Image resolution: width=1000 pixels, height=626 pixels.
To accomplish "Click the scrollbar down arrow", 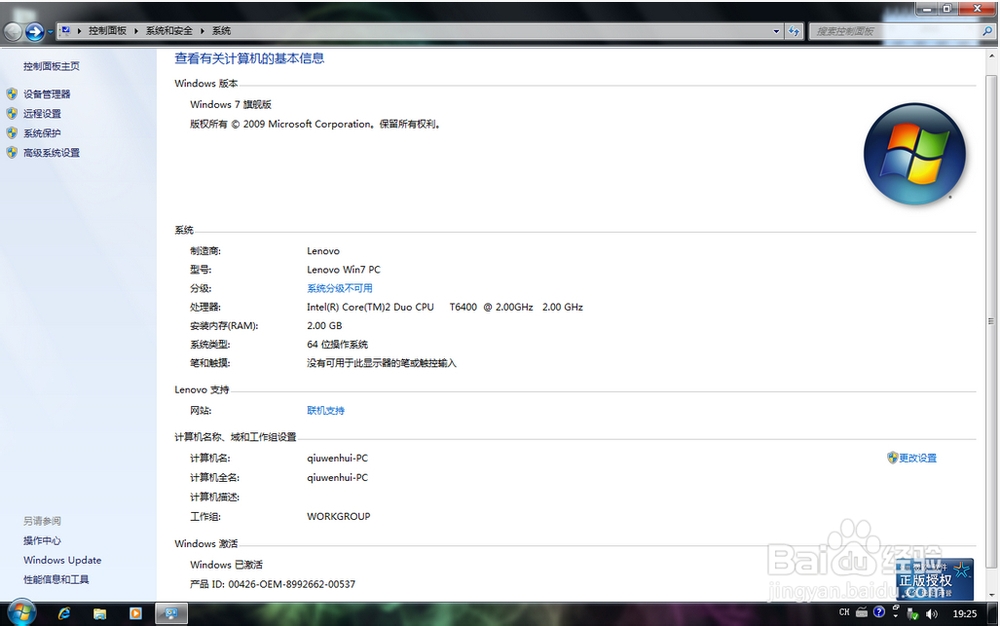I will click(991, 594).
